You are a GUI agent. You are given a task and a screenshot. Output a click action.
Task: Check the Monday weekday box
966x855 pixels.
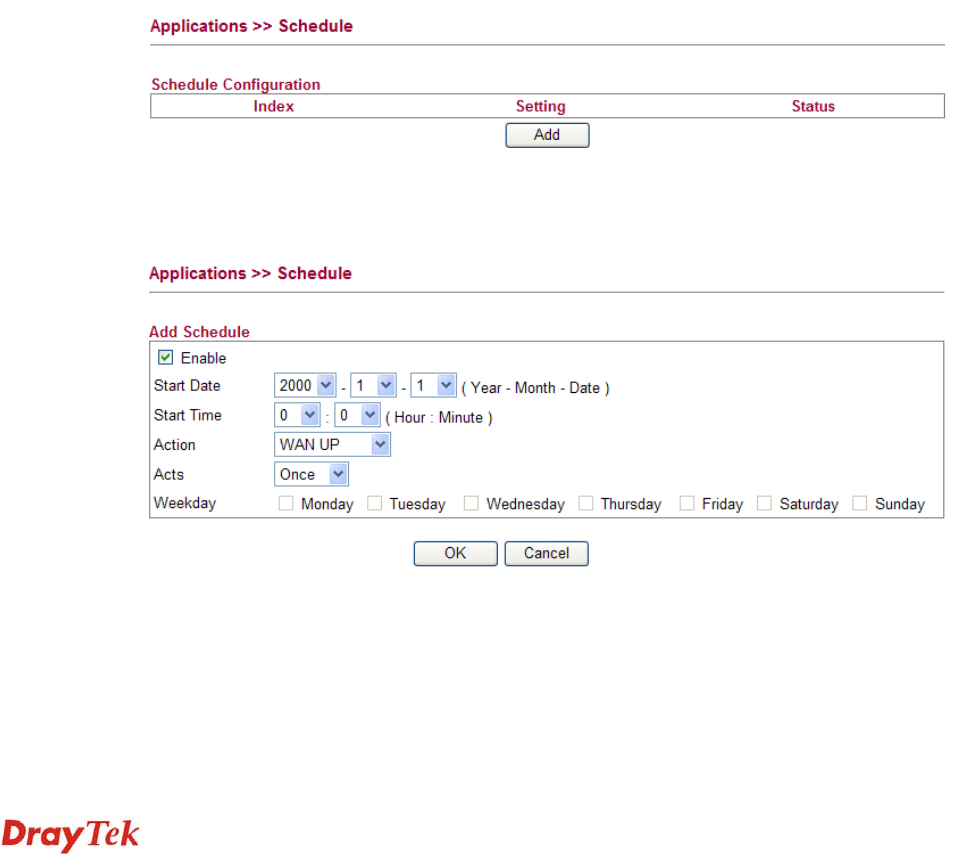click(286, 503)
